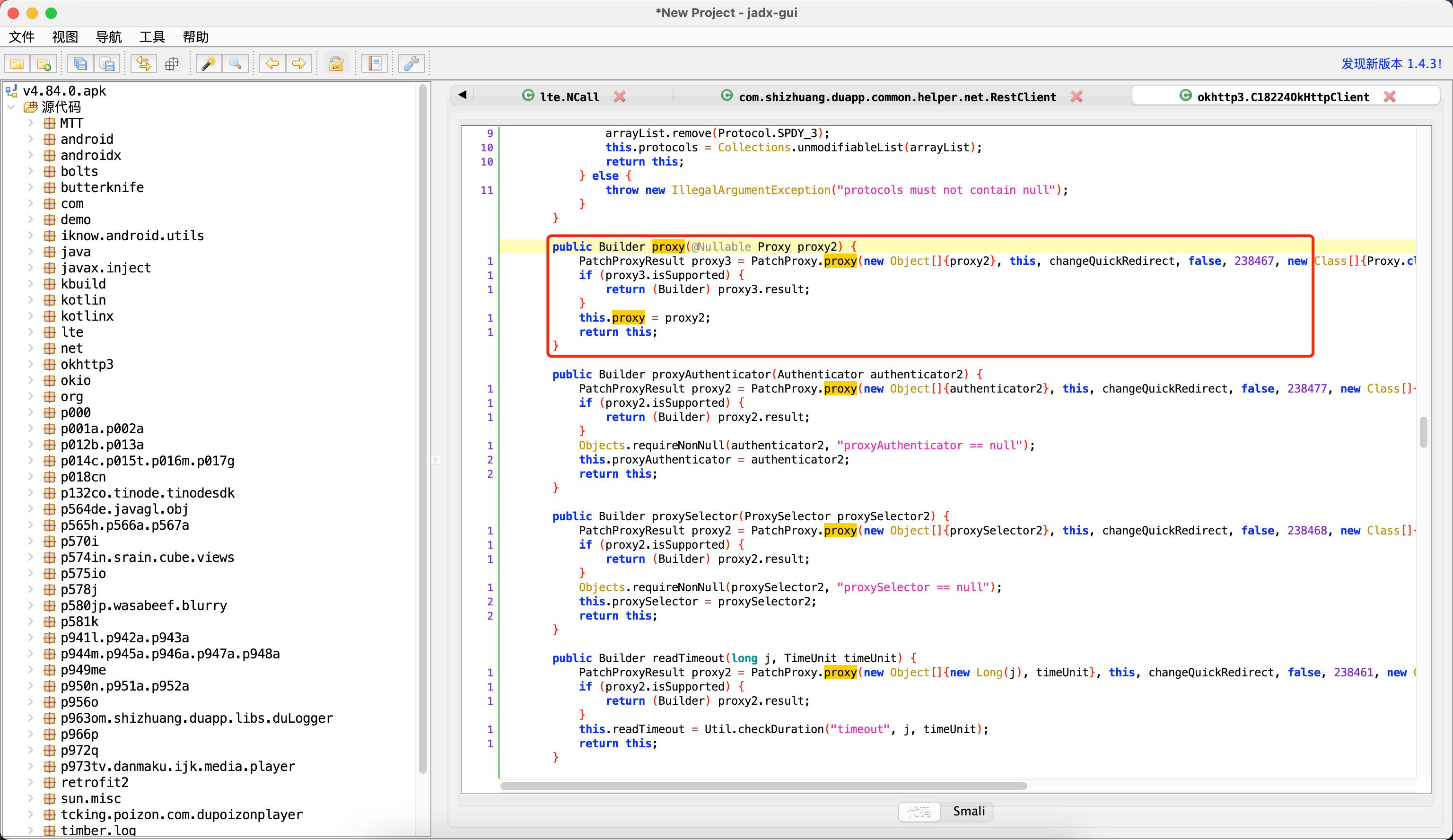The width and height of the screenshot is (1453, 840).
Task: Click the horizontal scrollbar under code
Action: 763,786
